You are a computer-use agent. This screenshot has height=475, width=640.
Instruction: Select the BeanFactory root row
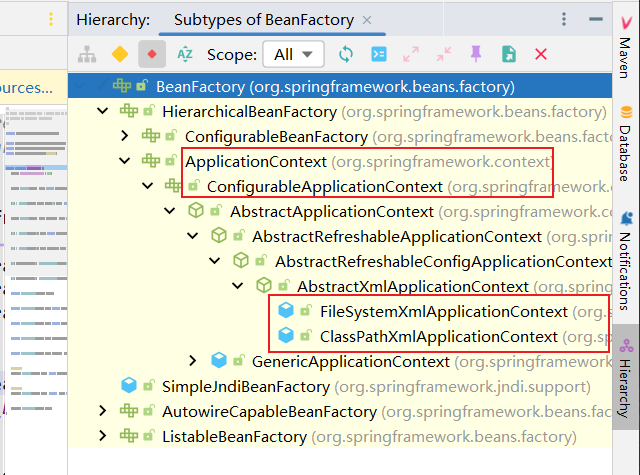tap(340, 86)
